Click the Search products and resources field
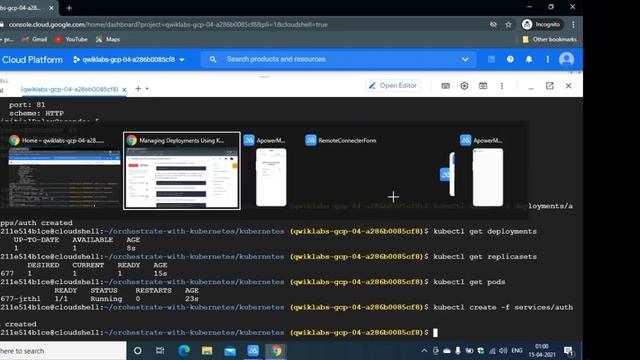 tap(339, 59)
